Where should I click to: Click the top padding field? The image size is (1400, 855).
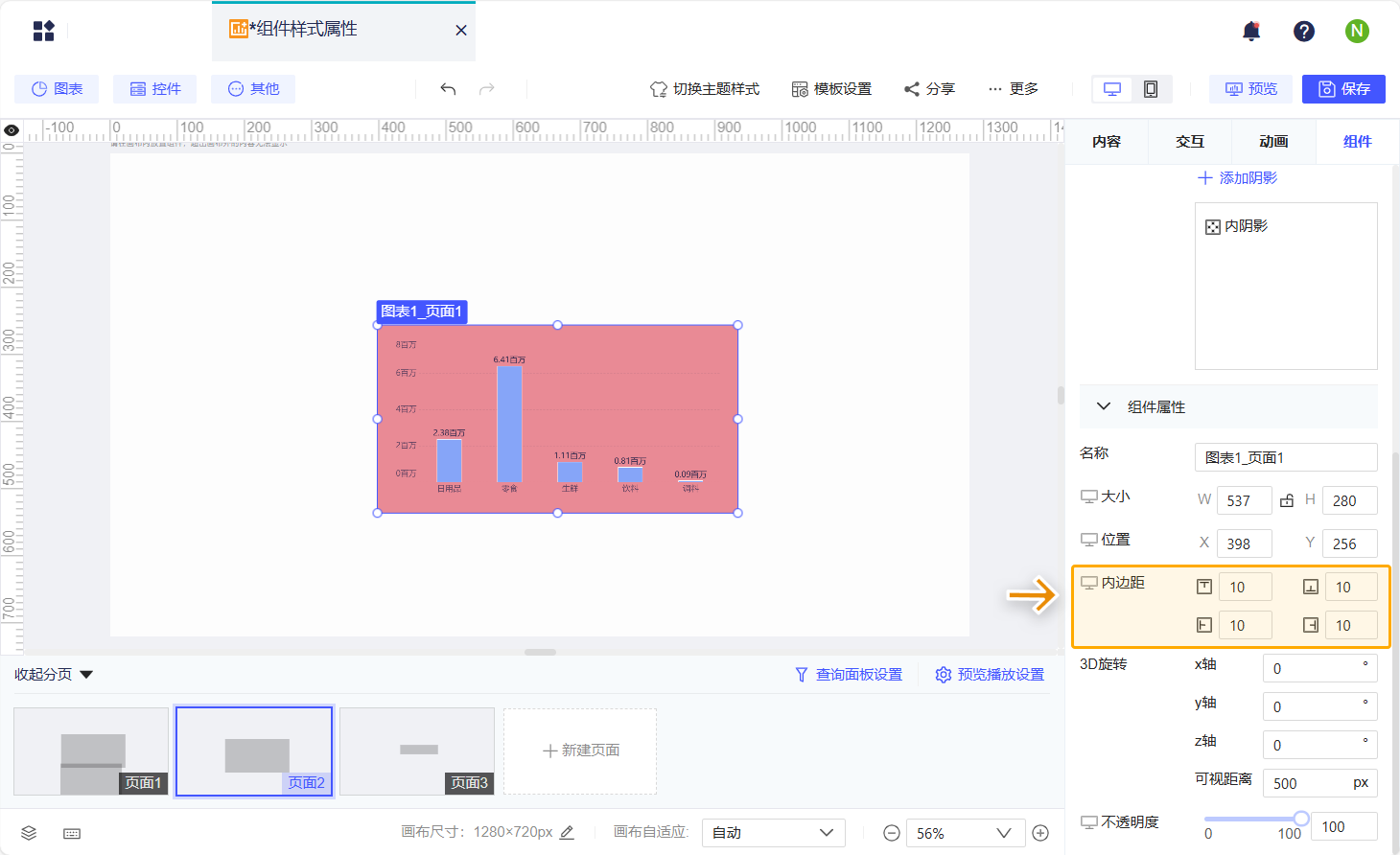pyautogui.click(x=1245, y=587)
